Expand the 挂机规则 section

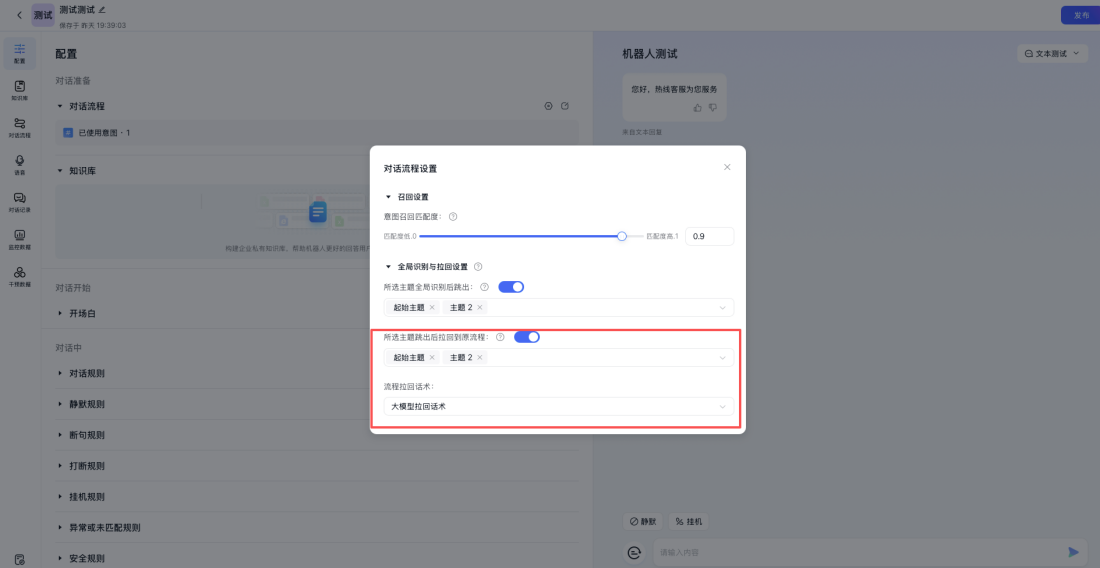60,496
